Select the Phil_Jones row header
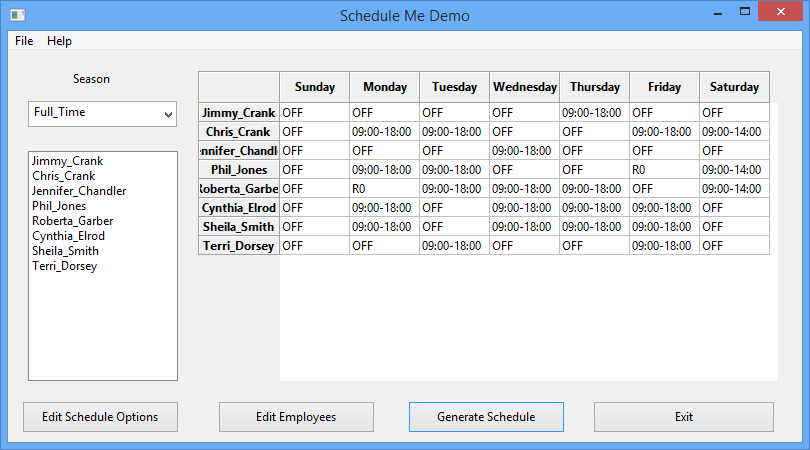 pos(239,170)
